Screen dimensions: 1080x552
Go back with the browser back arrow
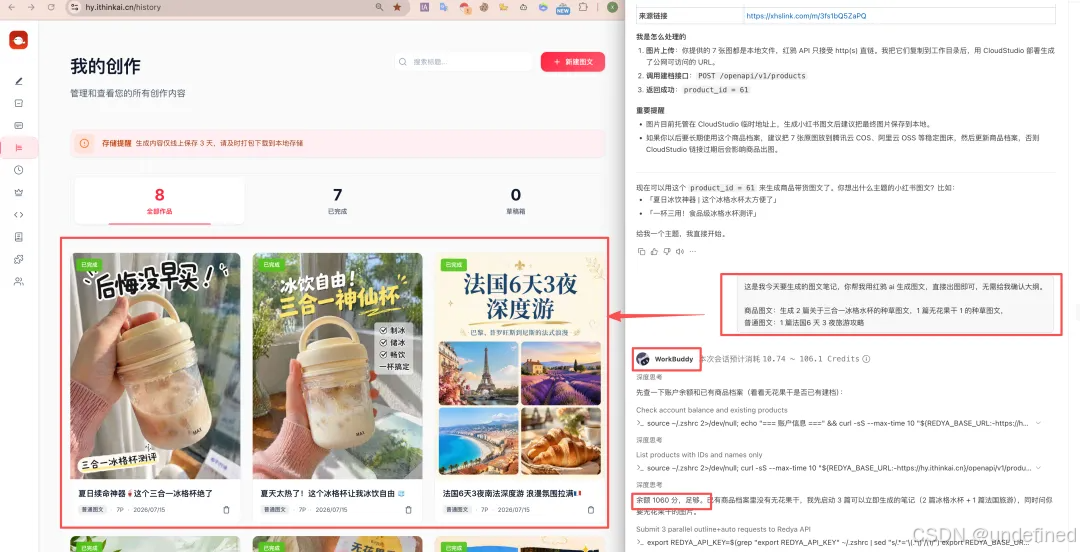11,7
